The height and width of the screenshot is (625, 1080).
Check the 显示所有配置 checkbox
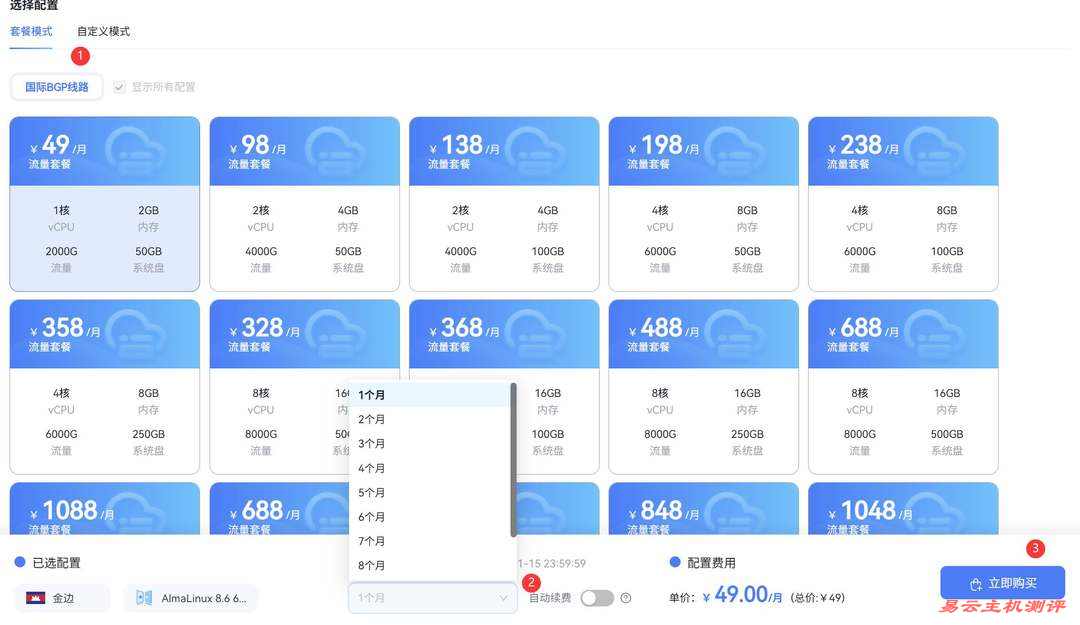coord(120,87)
